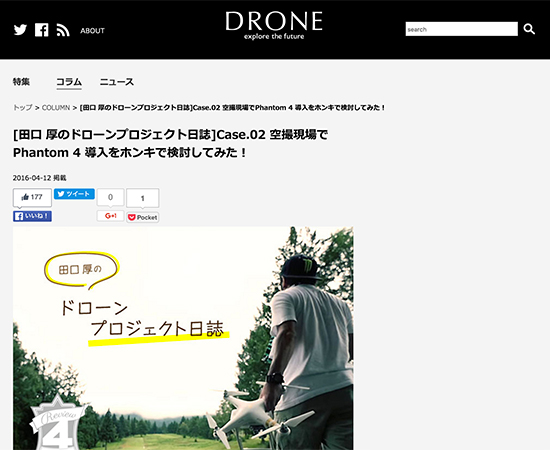Click the Google plus count bubble showing 0
The height and width of the screenshot is (450, 550).
pyautogui.click(x=110, y=197)
